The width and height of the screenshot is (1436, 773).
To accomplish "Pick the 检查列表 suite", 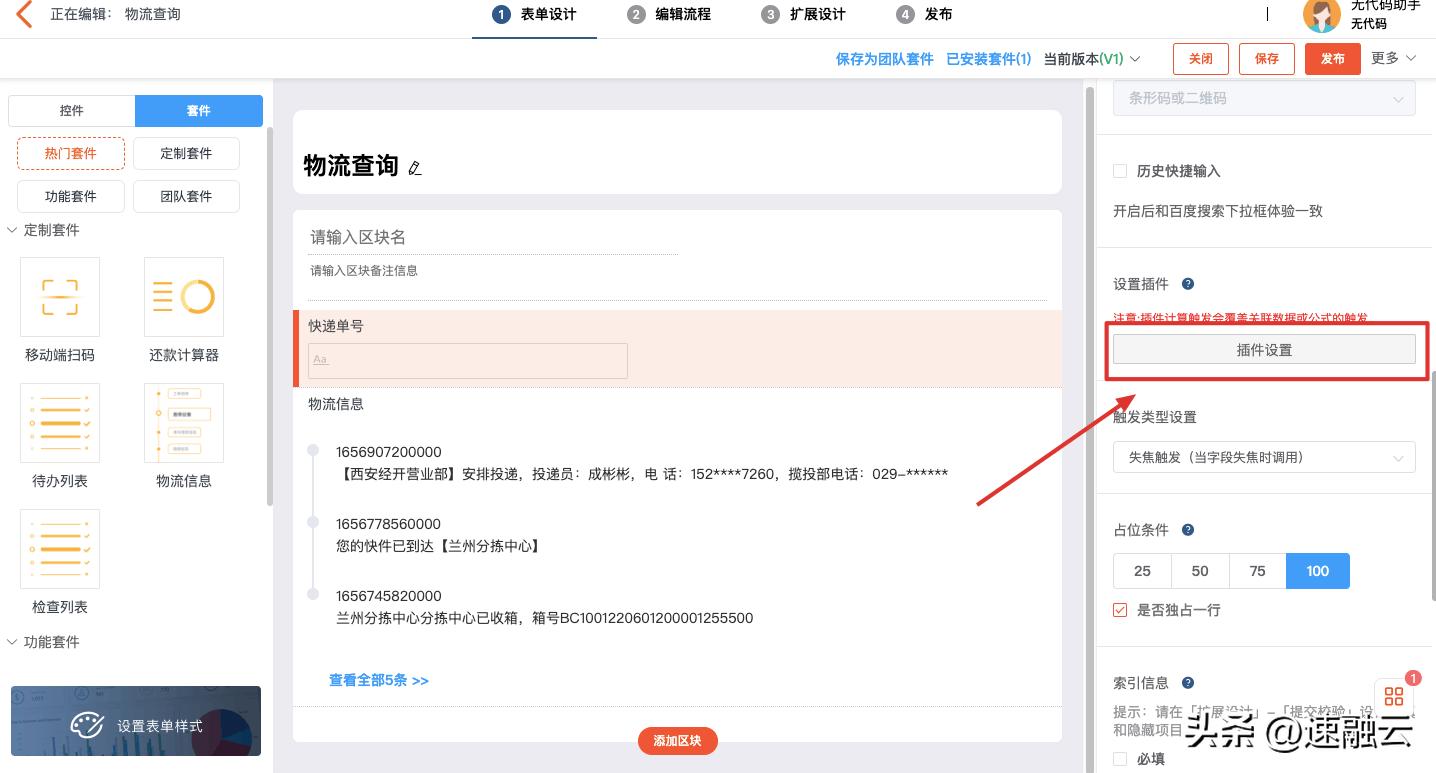I will tap(59, 548).
